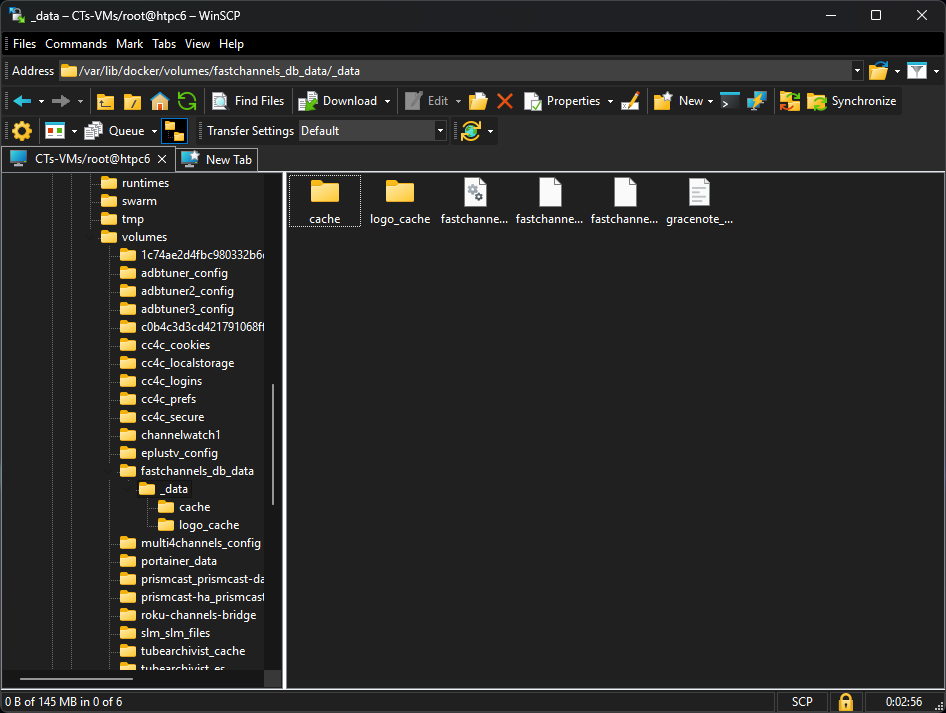Click the address path field
This screenshot has width=946, height=713.
pyautogui.click(x=456, y=71)
